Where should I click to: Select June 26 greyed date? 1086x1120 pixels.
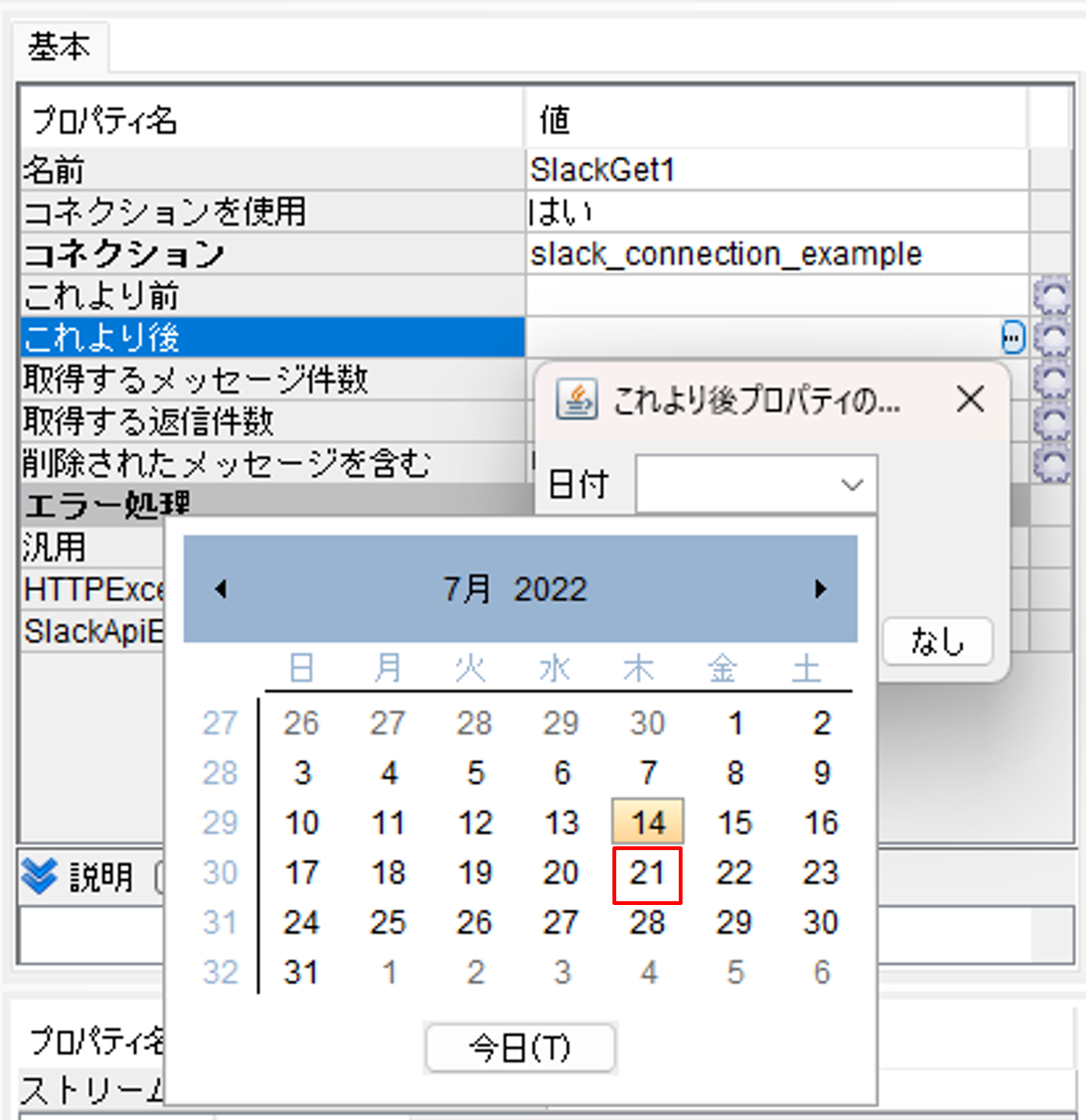(x=302, y=723)
